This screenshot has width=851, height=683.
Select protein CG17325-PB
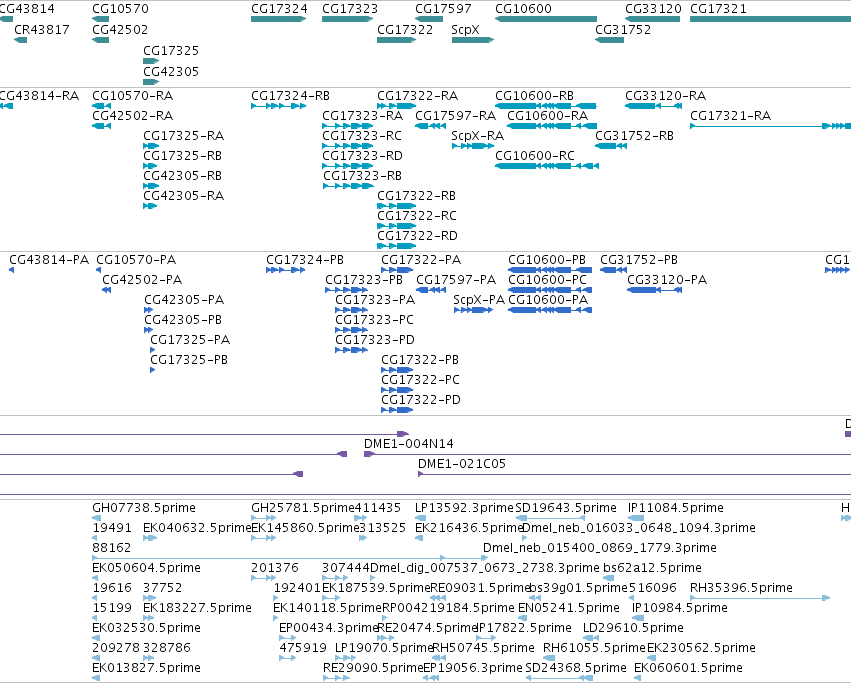[x=189, y=360]
